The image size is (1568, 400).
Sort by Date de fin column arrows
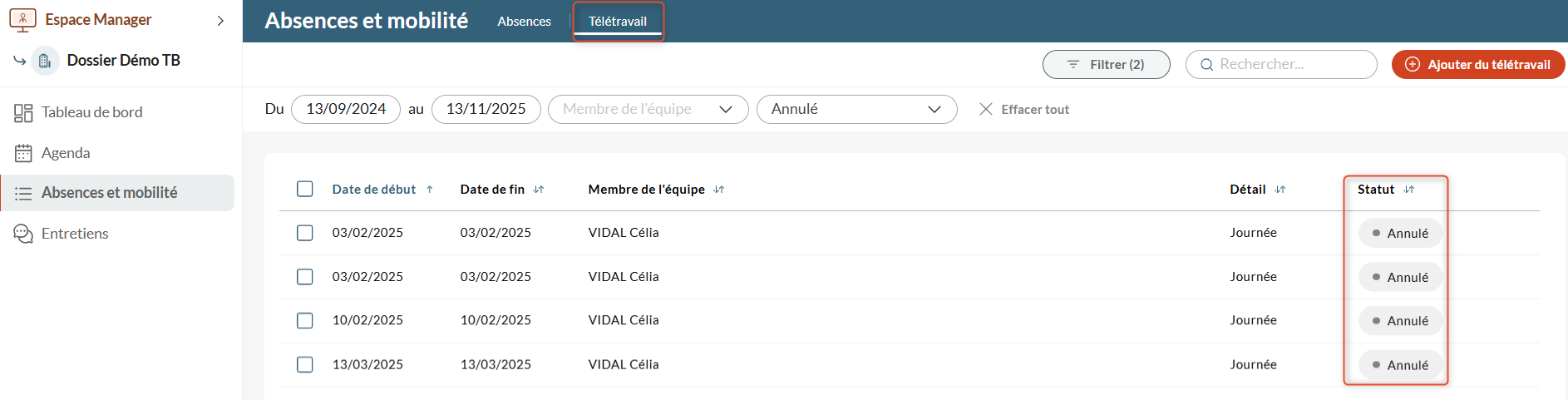point(539,190)
